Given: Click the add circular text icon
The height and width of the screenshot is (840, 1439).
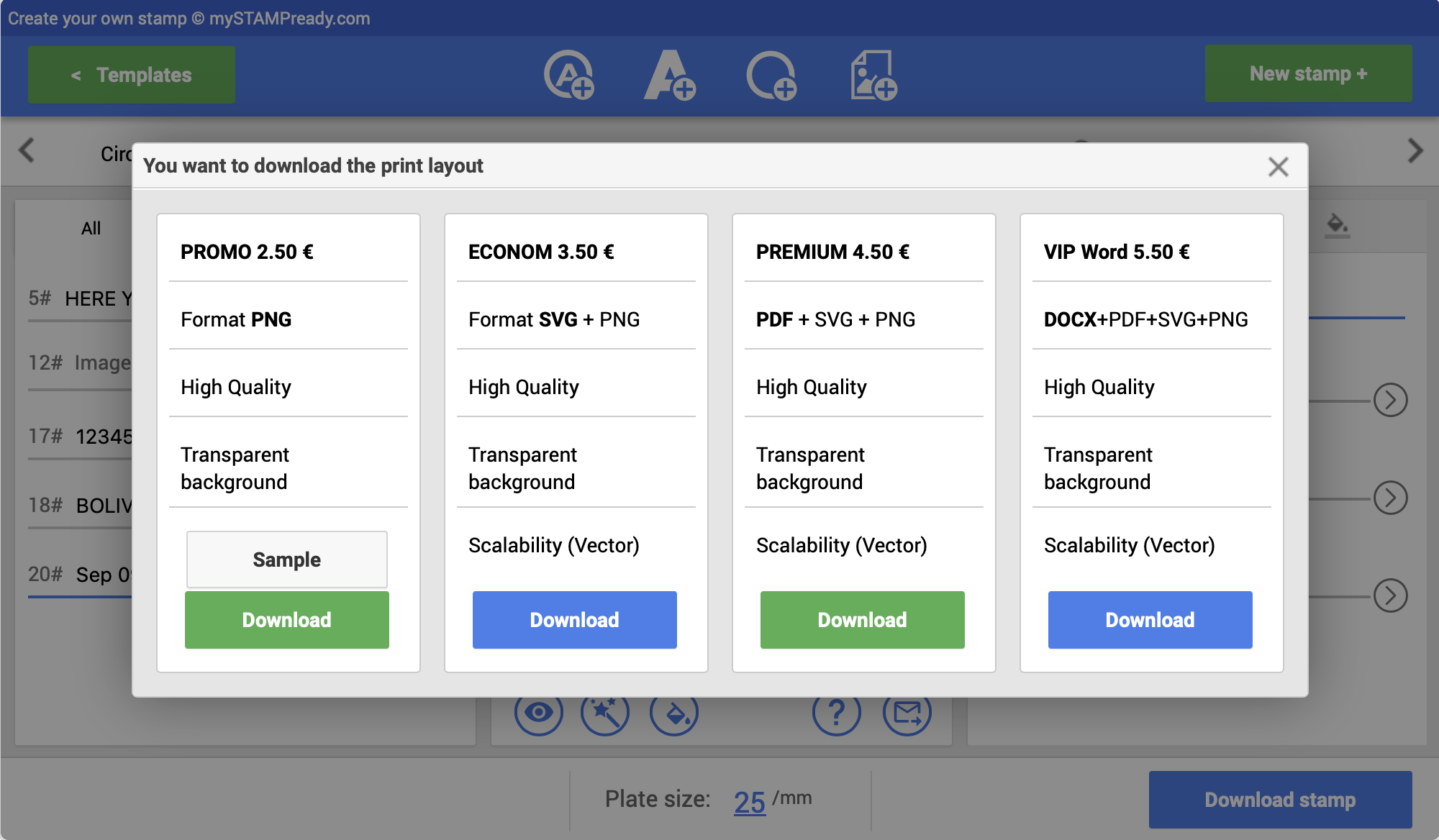Looking at the screenshot, I should coord(568,75).
